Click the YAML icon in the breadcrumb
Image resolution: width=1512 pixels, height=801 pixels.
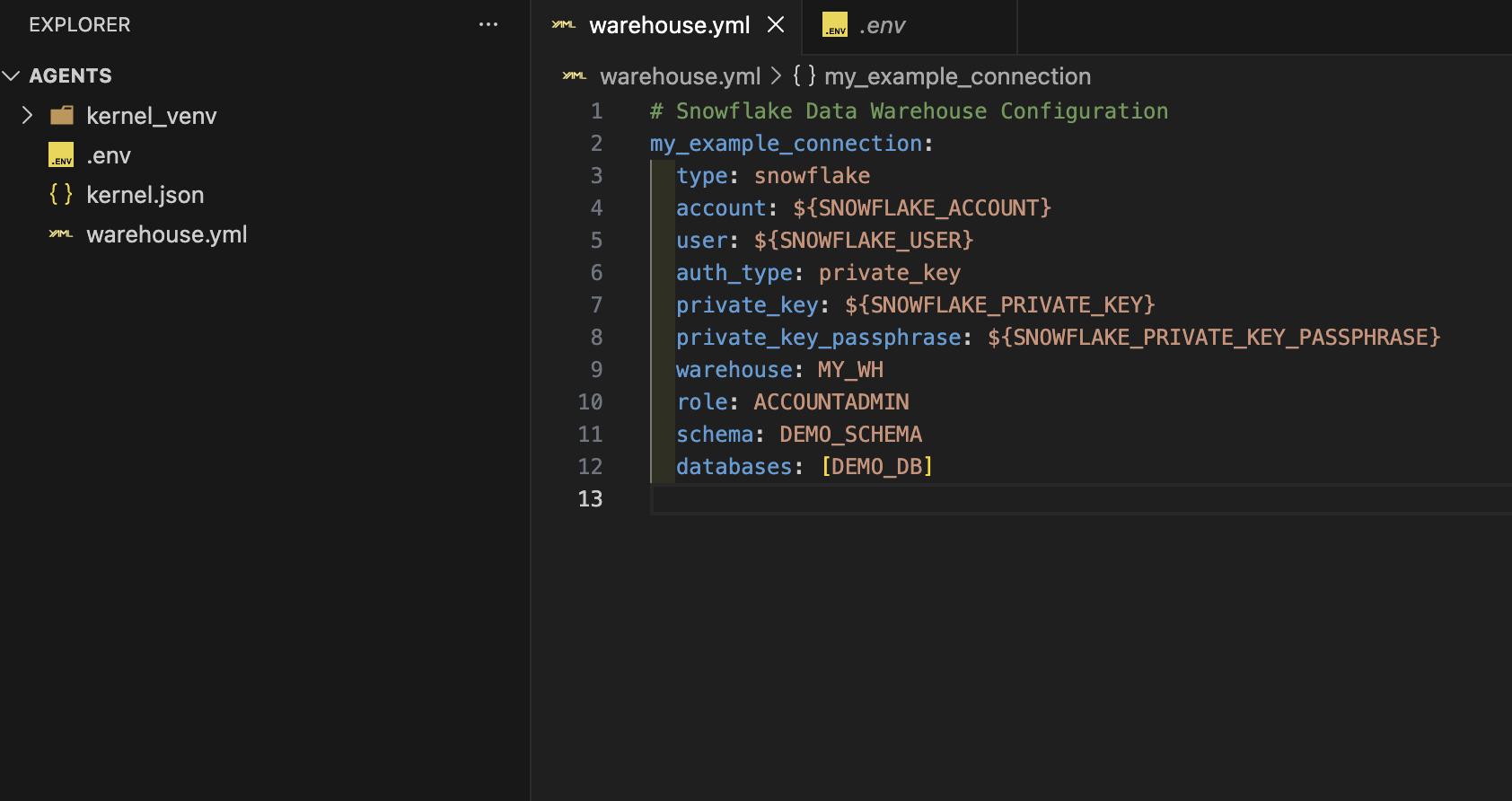(x=575, y=76)
